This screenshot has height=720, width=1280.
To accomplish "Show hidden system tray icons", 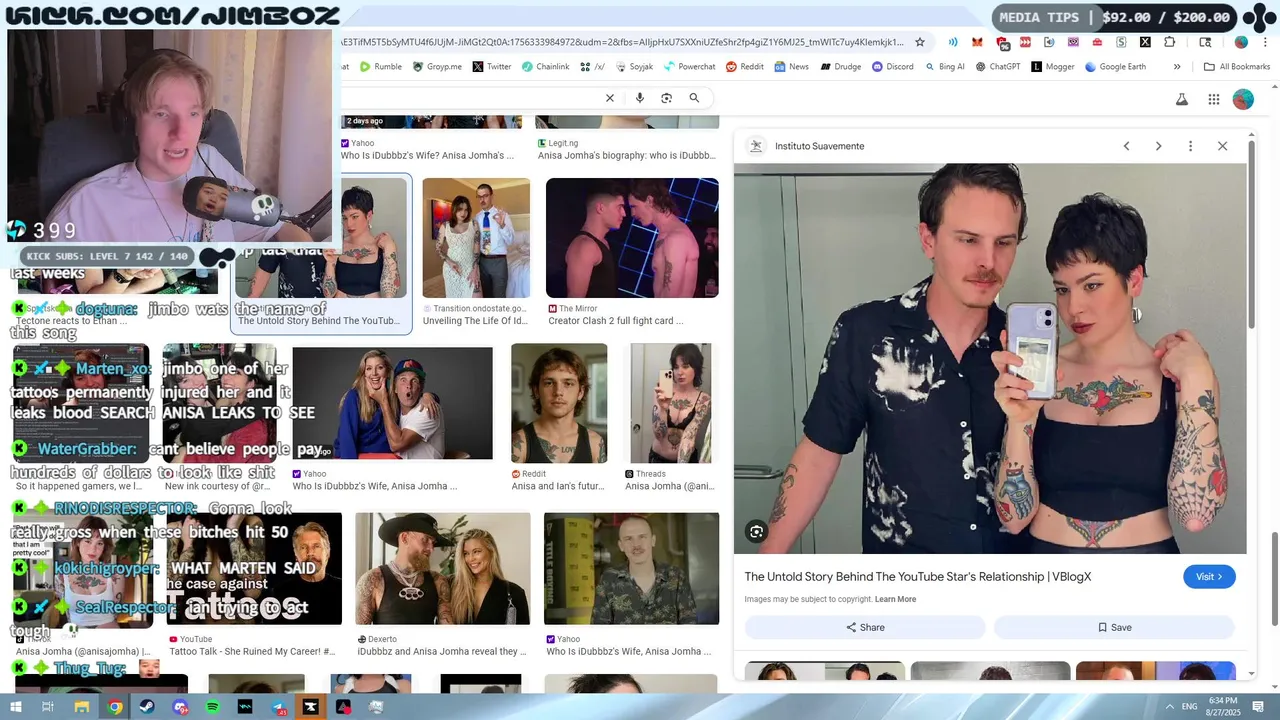I will 1170,707.
